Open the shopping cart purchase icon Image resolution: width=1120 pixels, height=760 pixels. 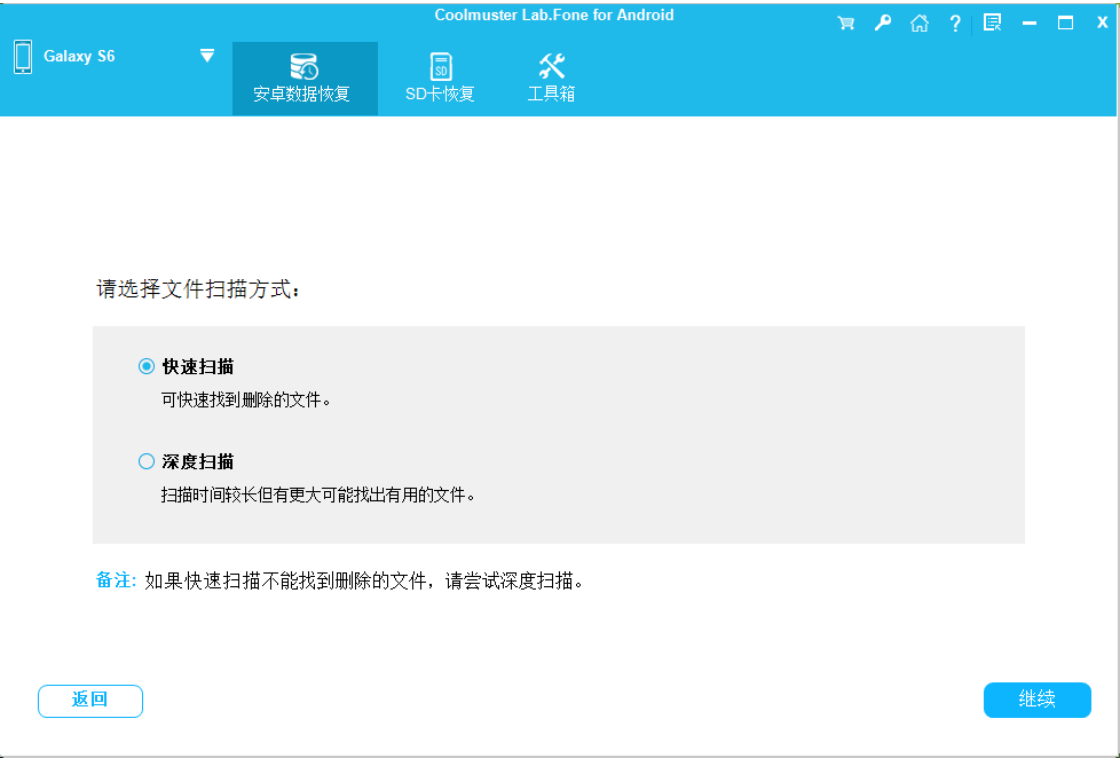pyautogui.click(x=846, y=23)
